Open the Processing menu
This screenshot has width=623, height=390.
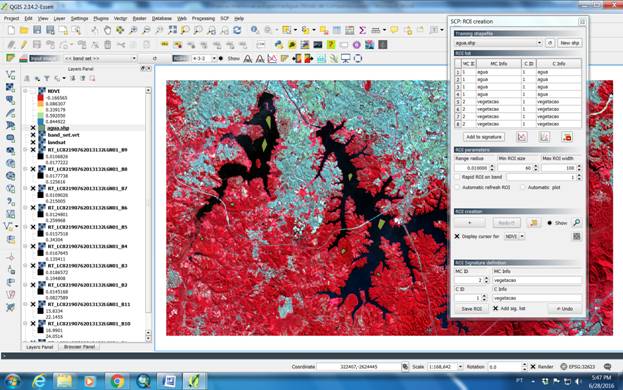coord(203,19)
